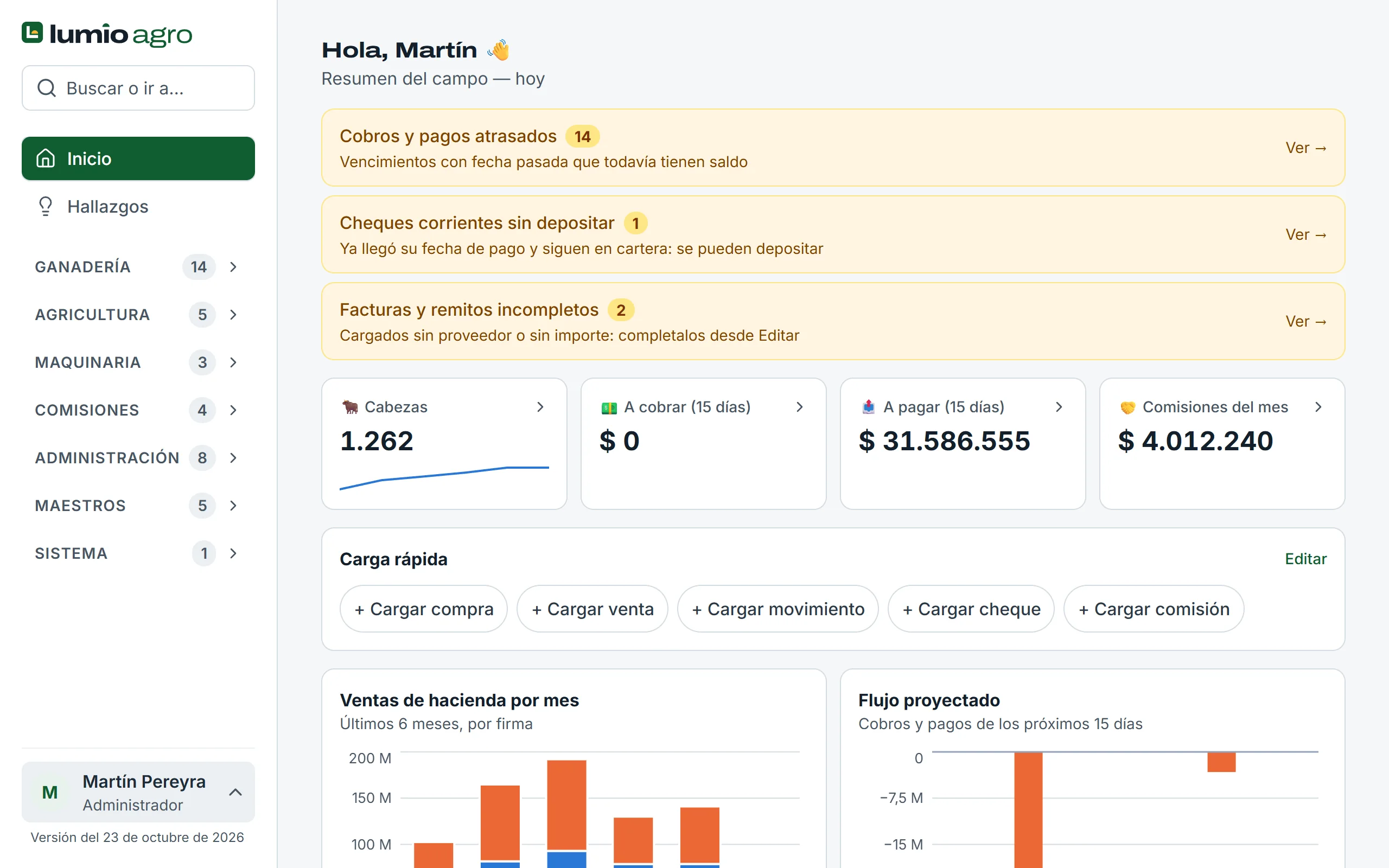Screen dimensions: 1389x868
Task: Click the Hallazgos lightbulb icon
Action: (x=46, y=206)
